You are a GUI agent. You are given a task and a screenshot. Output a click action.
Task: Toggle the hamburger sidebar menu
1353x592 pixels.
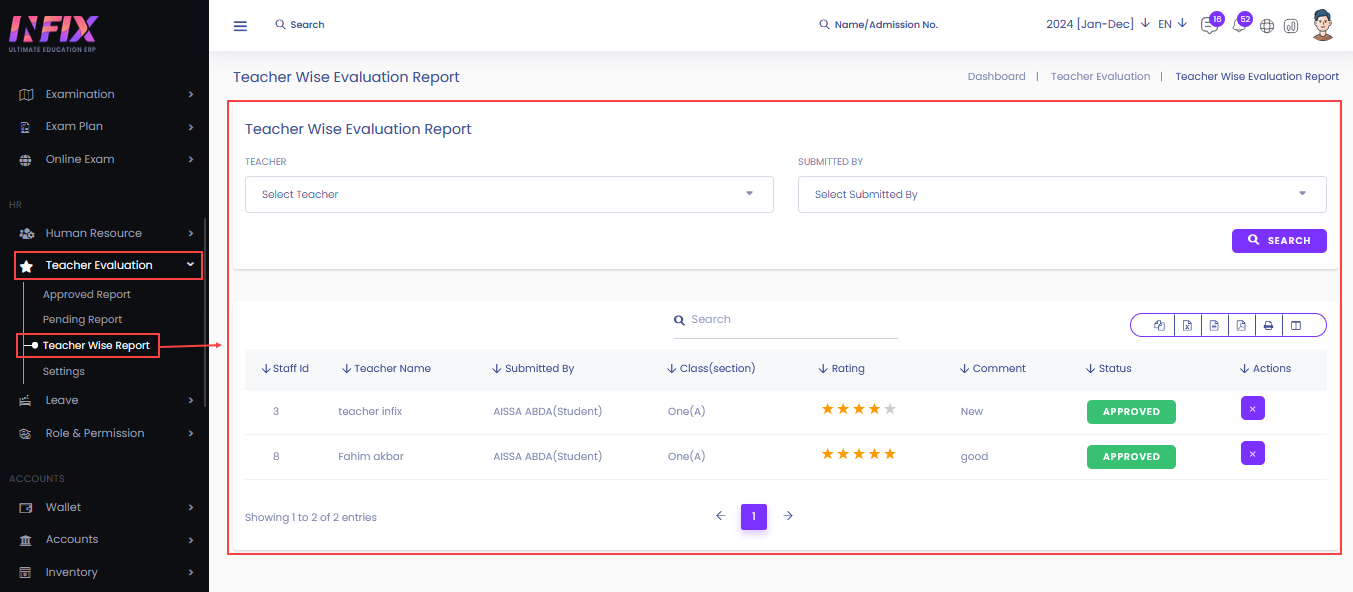240,25
